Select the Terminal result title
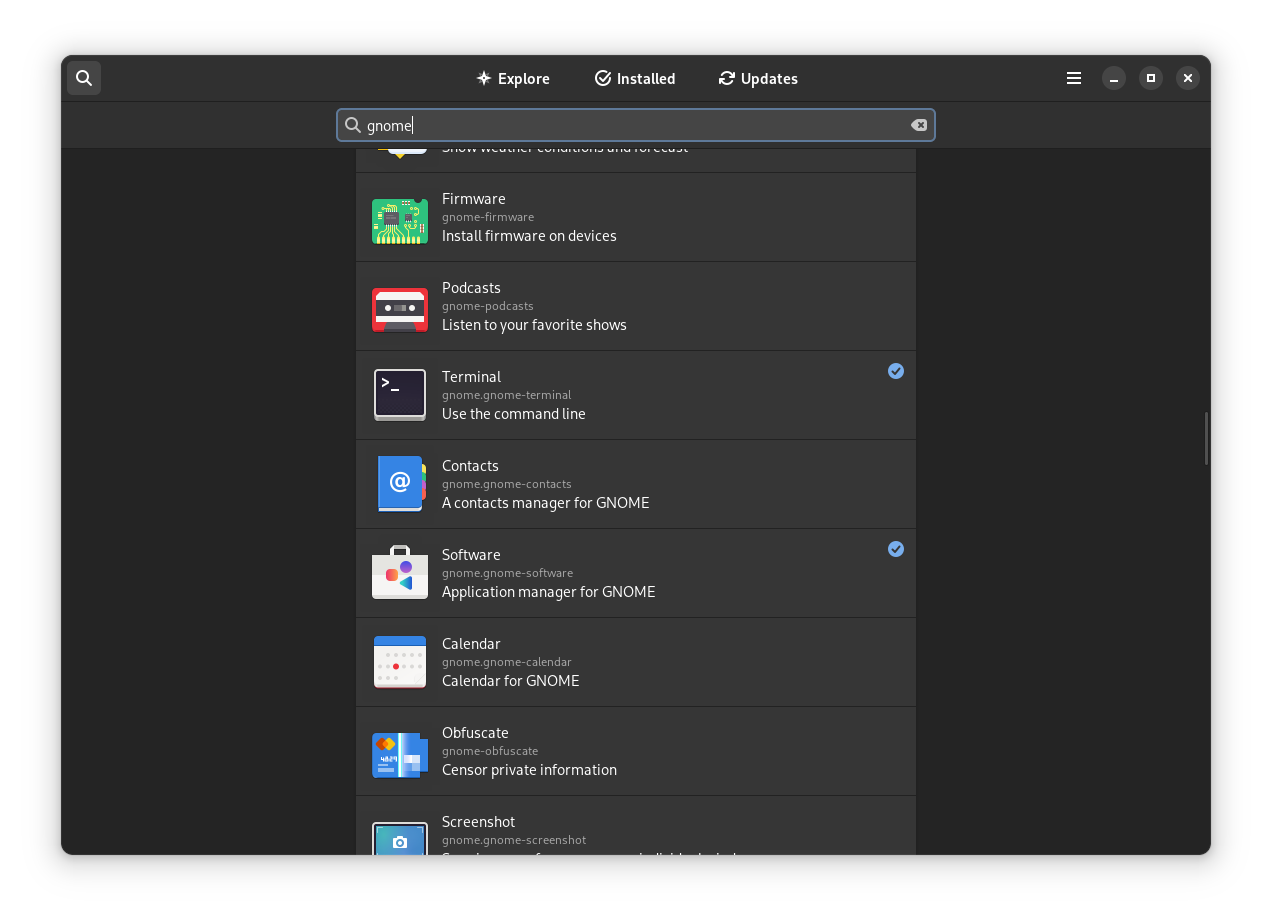Screen dimensions: 1272x922 pyautogui.click(x=471, y=377)
